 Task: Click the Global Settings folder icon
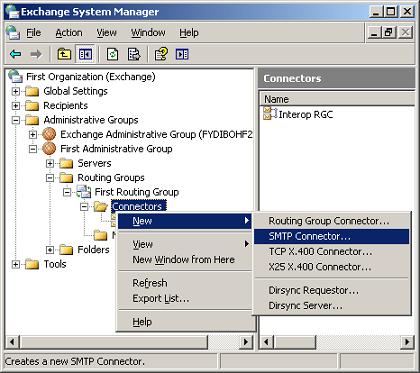point(32,91)
